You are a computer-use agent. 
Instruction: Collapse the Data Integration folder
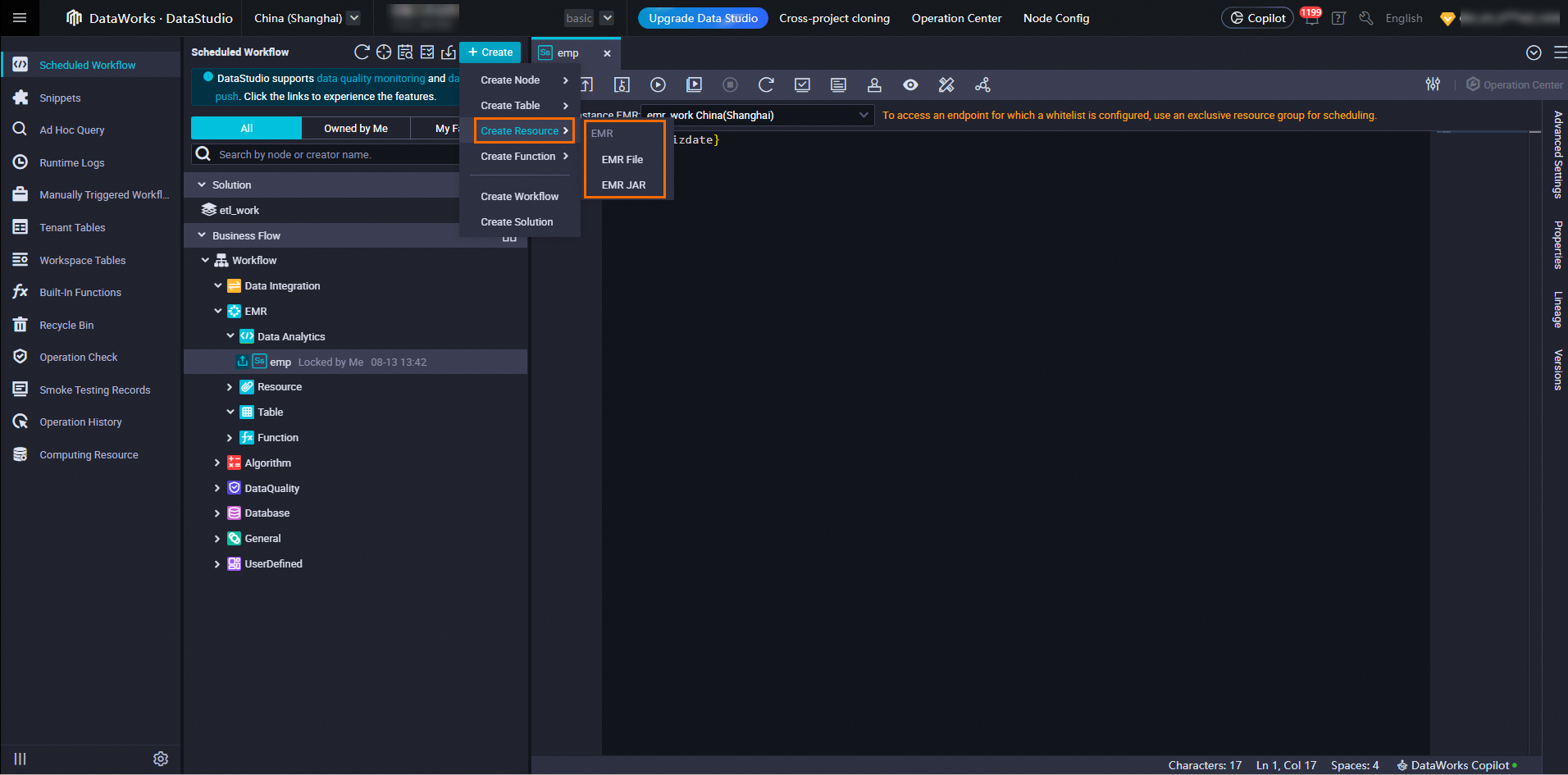[x=218, y=286]
